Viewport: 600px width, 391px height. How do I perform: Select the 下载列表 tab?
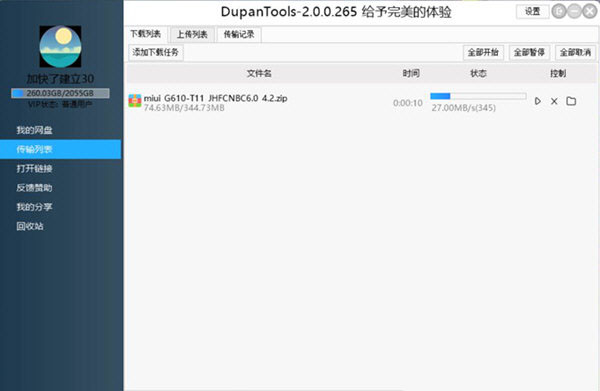pyautogui.click(x=145, y=34)
